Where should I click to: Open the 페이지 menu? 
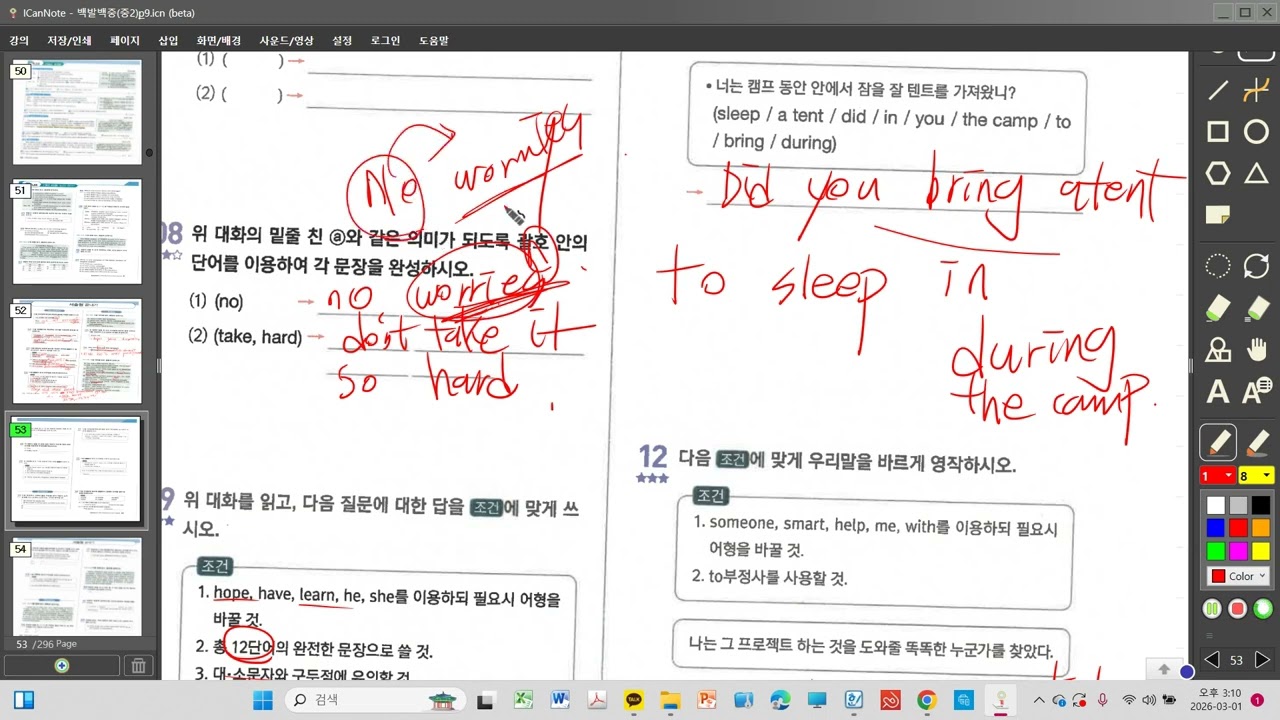(125, 41)
